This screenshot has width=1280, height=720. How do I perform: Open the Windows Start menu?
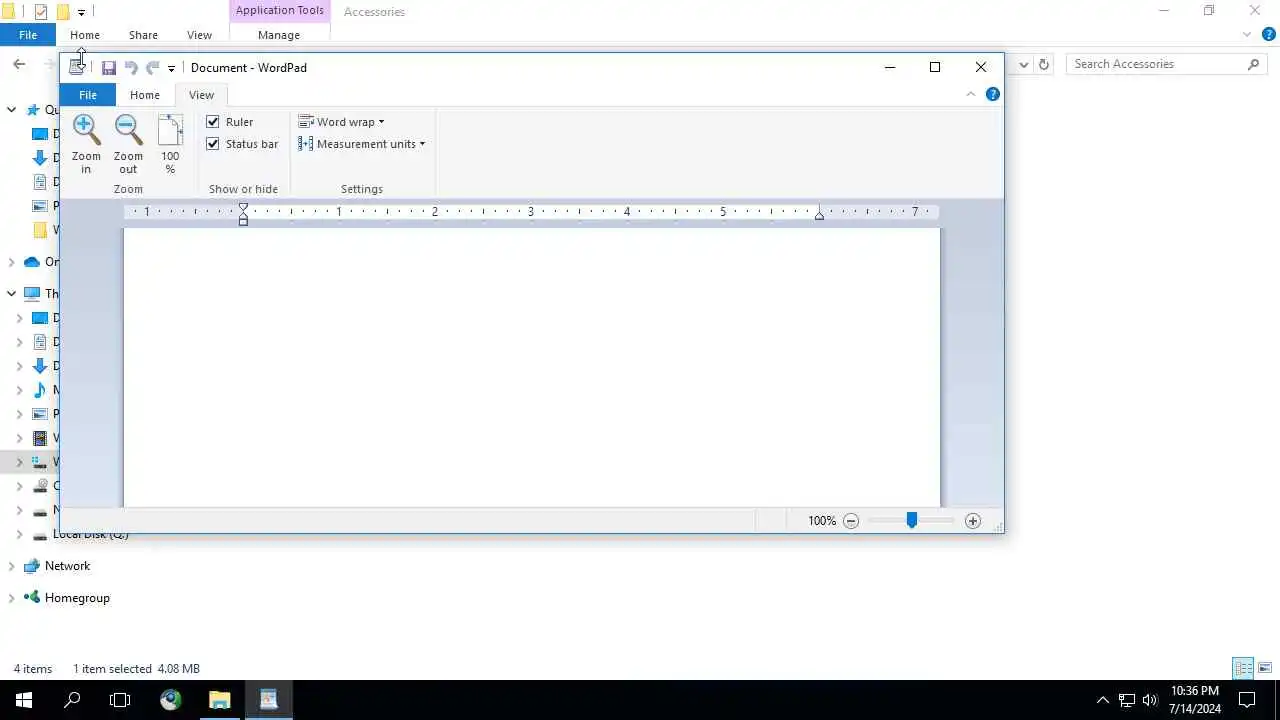click(x=24, y=700)
